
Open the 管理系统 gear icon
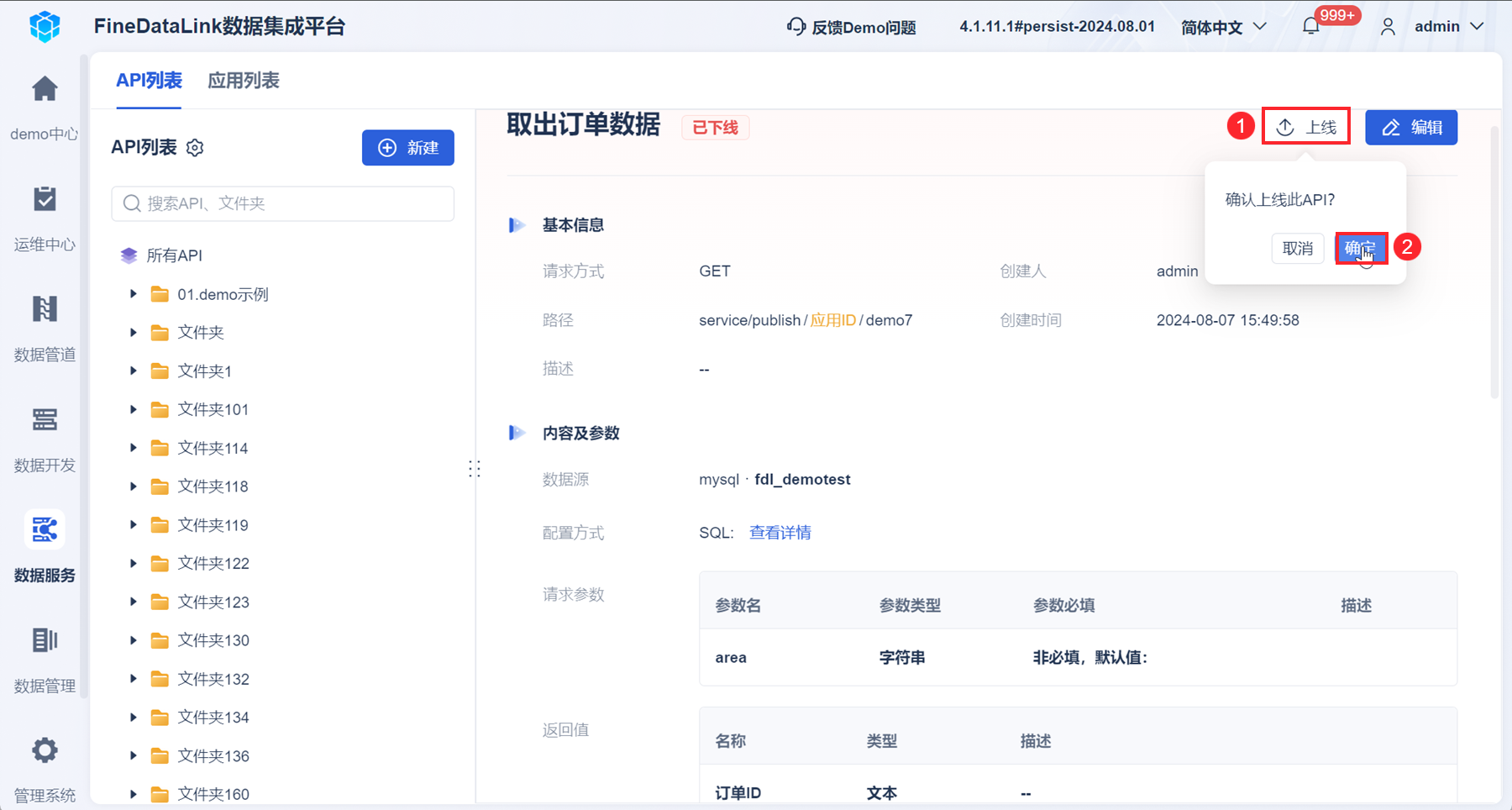45,750
